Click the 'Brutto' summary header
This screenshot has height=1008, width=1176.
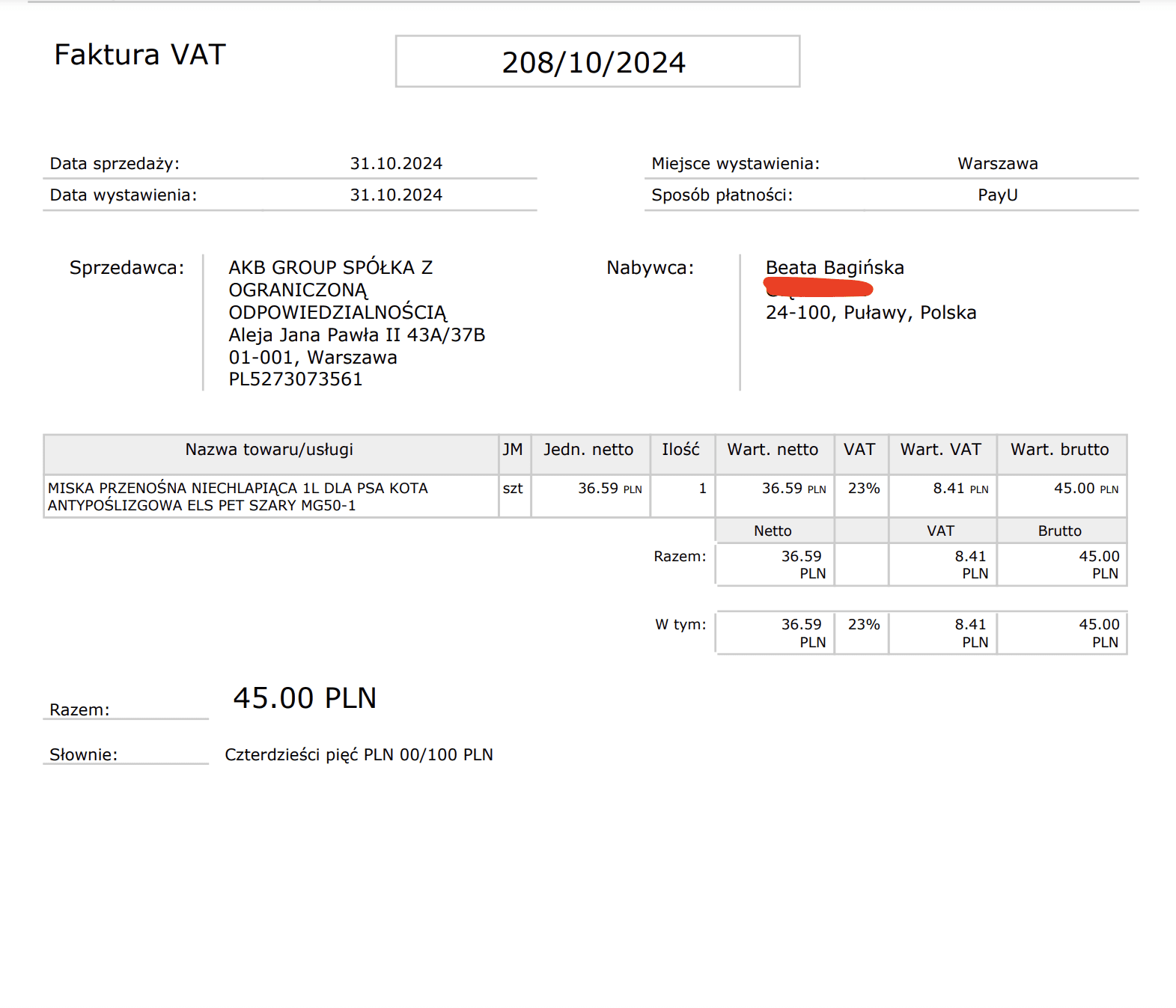tap(1060, 531)
